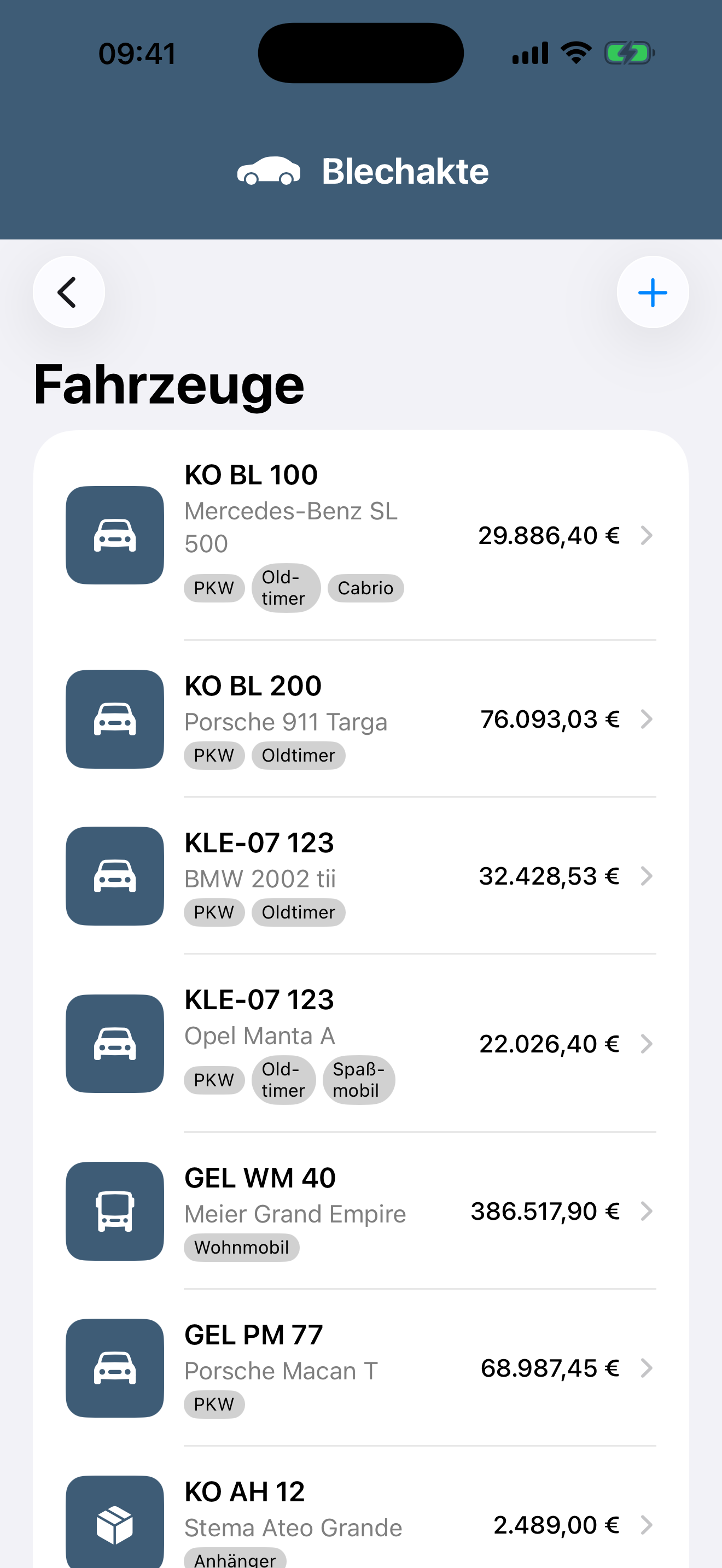Tap the Blechakte car logo in header

(269, 171)
